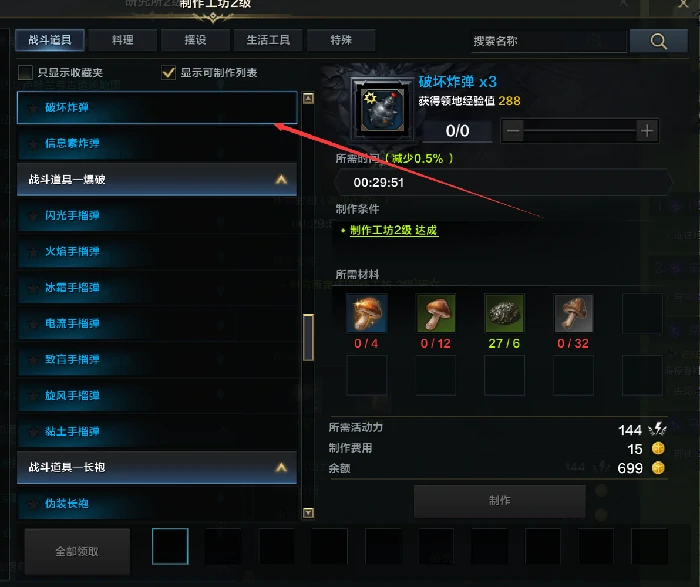Click the 破坏炸弹 bomb item icon
The height and width of the screenshot is (587, 700).
click(x=383, y=110)
